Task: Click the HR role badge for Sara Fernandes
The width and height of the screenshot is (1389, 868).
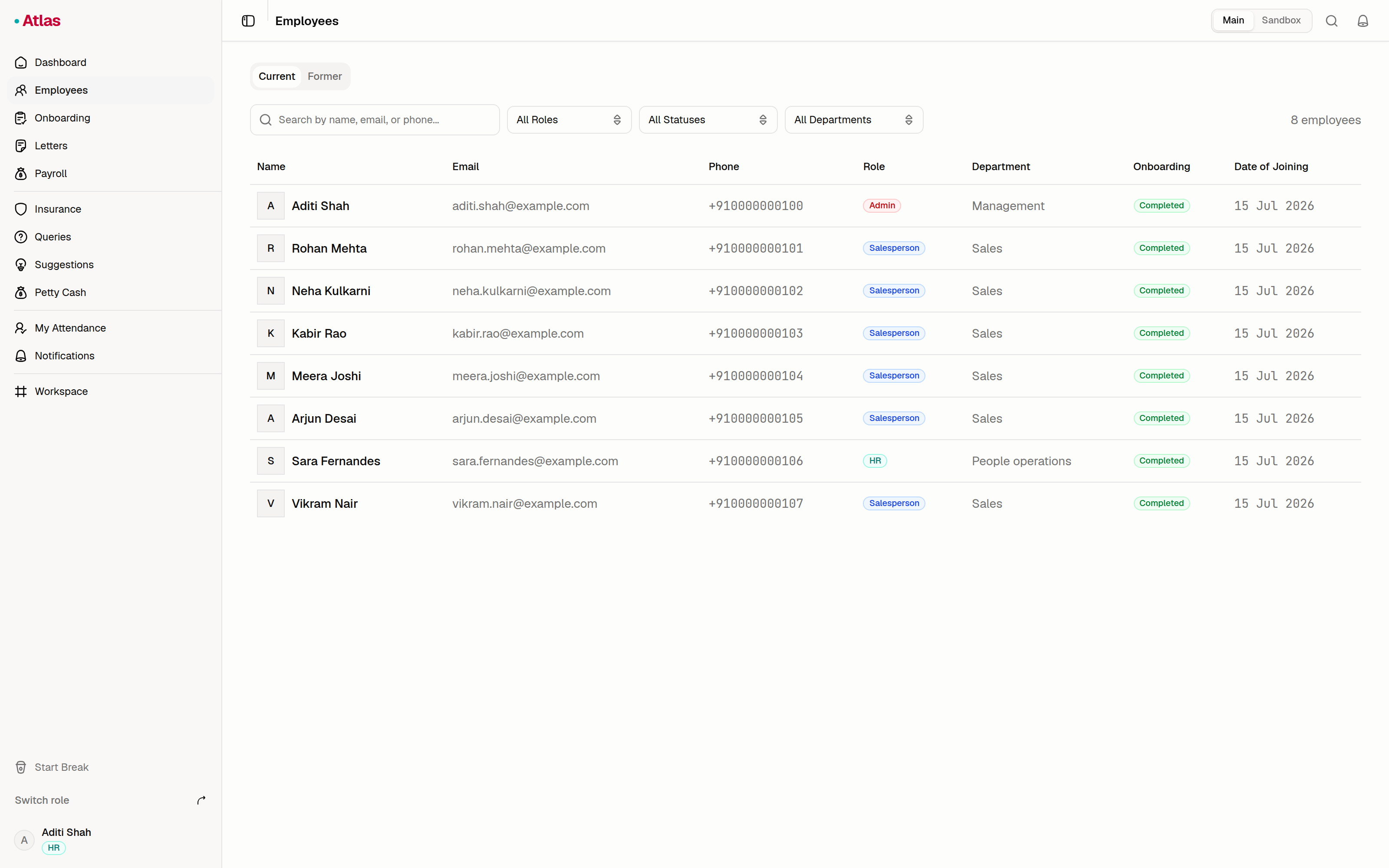Action: point(875,461)
